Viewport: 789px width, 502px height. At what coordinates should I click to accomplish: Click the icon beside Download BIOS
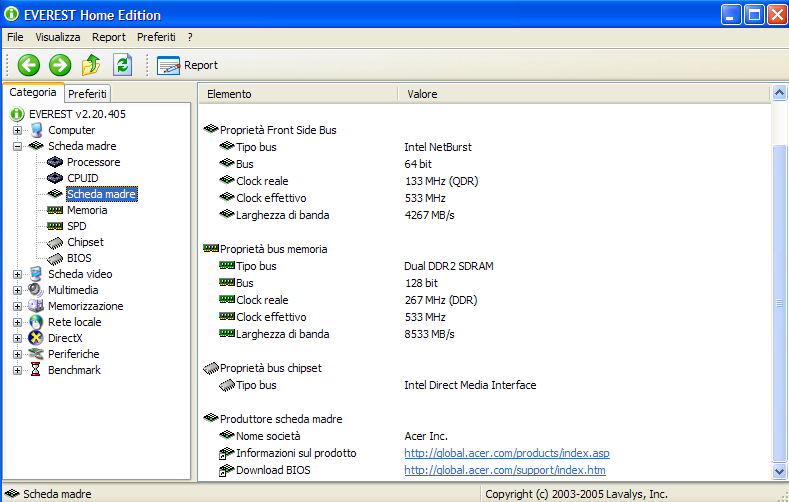tap(226, 470)
